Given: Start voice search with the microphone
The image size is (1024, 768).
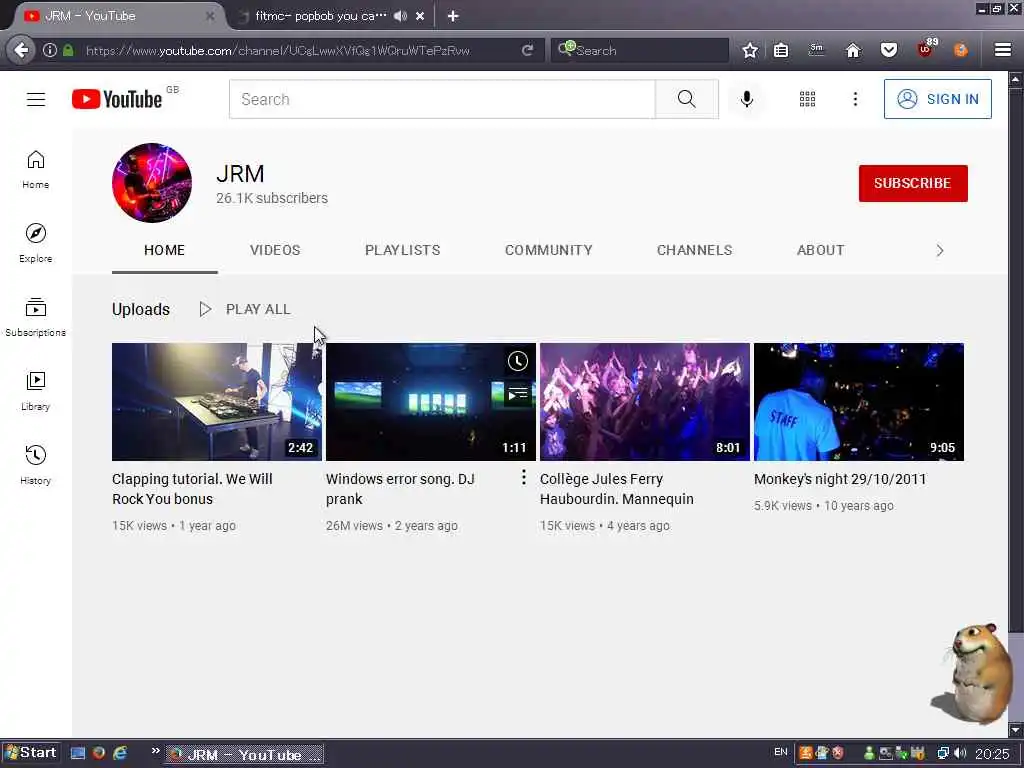Looking at the screenshot, I should pyautogui.click(x=746, y=99).
